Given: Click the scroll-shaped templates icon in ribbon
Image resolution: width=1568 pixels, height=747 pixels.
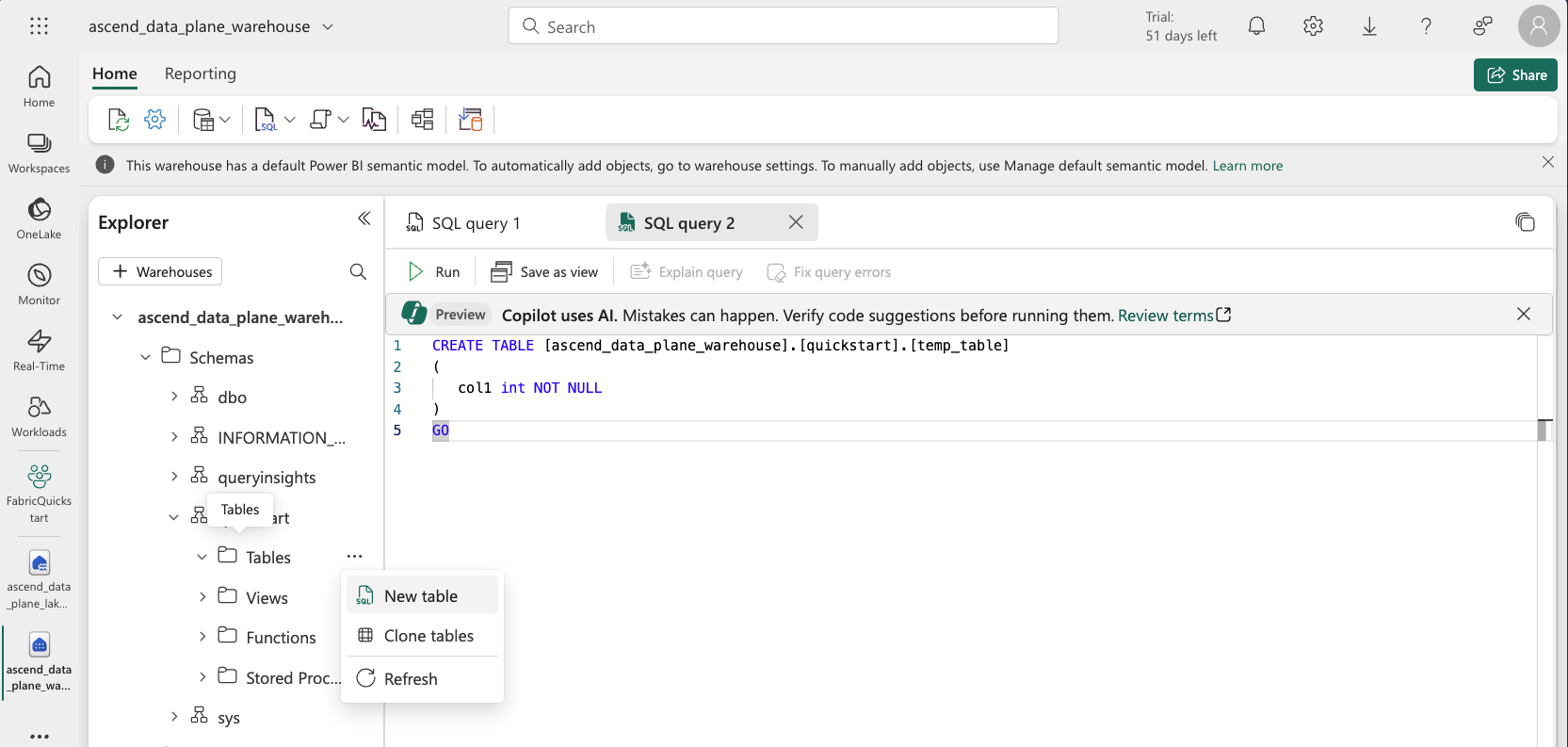Looking at the screenshot, I should [x=320, y=120].
